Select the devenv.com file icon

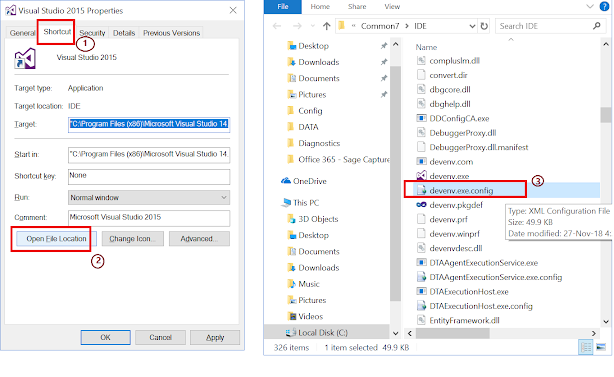click(421, 162)
